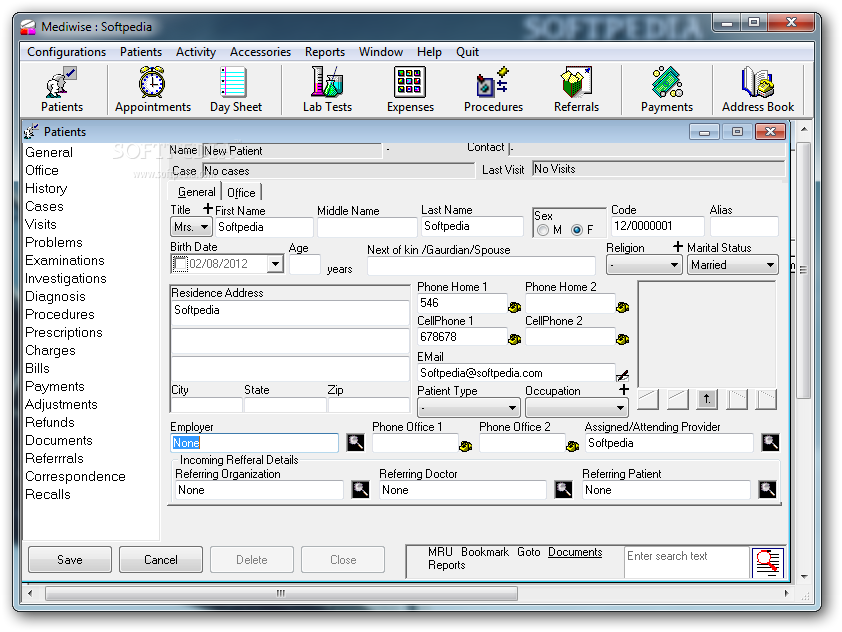The height and width of the screenshot is (632, 842).
Task: Open the Birth Date calendar dropdown
Action: coord(275,264)
